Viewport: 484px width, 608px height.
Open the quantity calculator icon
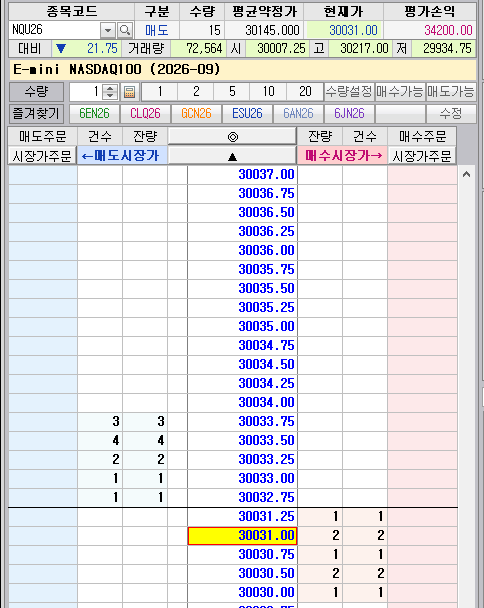pyautogui.click(x=129, y=92)
